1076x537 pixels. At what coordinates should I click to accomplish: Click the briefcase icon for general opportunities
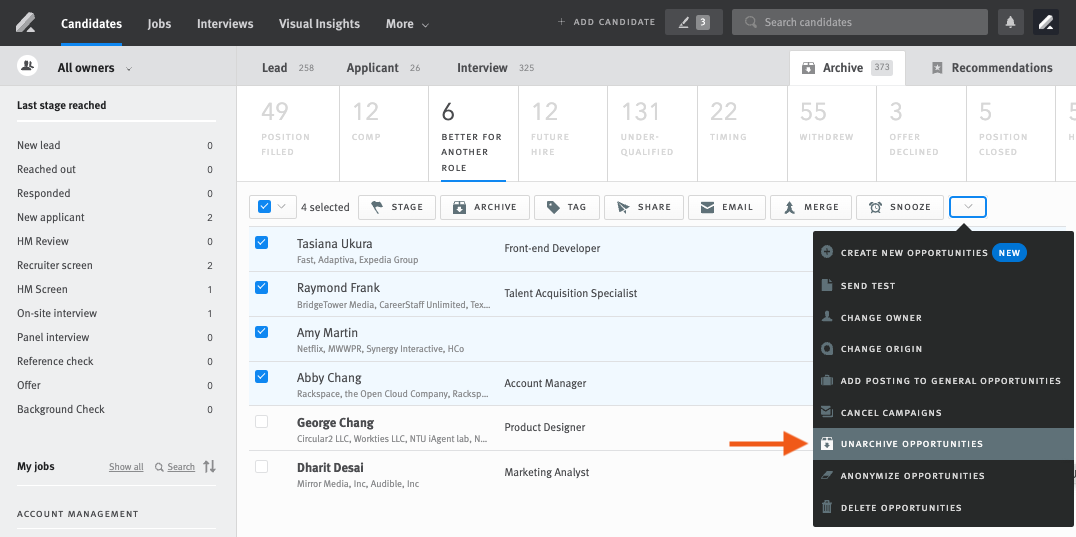coord(827,381)
